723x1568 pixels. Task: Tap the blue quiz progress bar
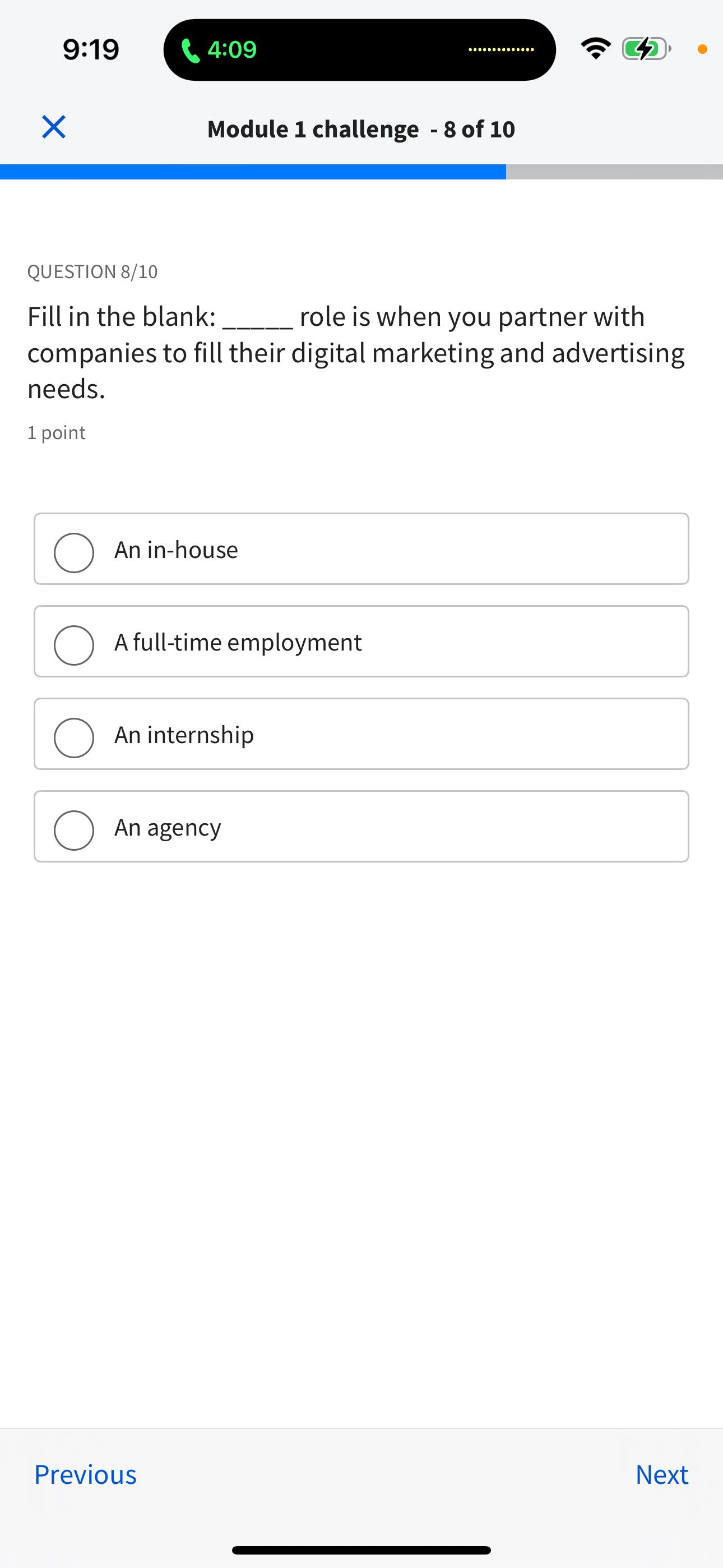tap(253, 171)
